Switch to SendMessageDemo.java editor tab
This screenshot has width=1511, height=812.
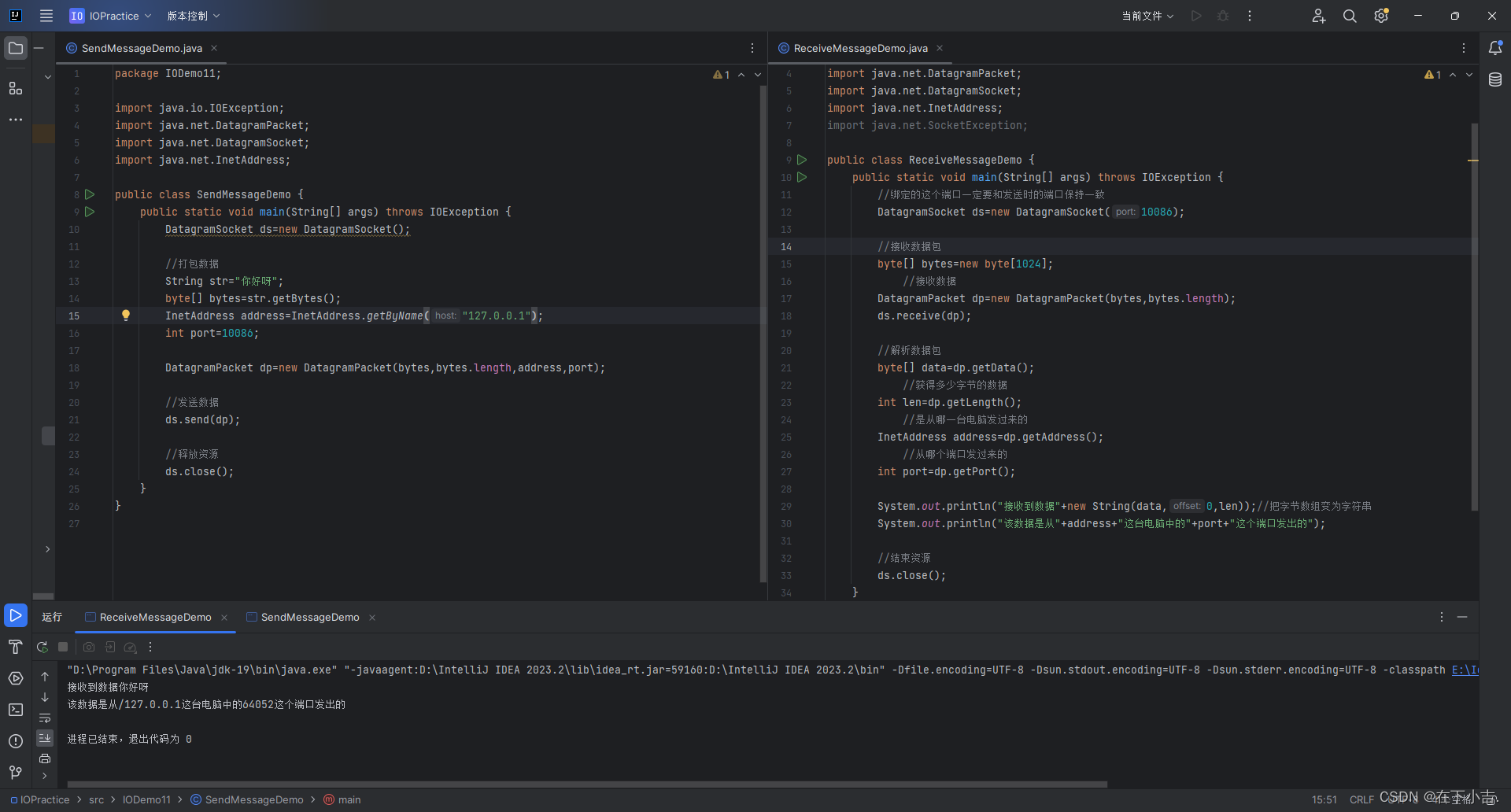point(142,48)
